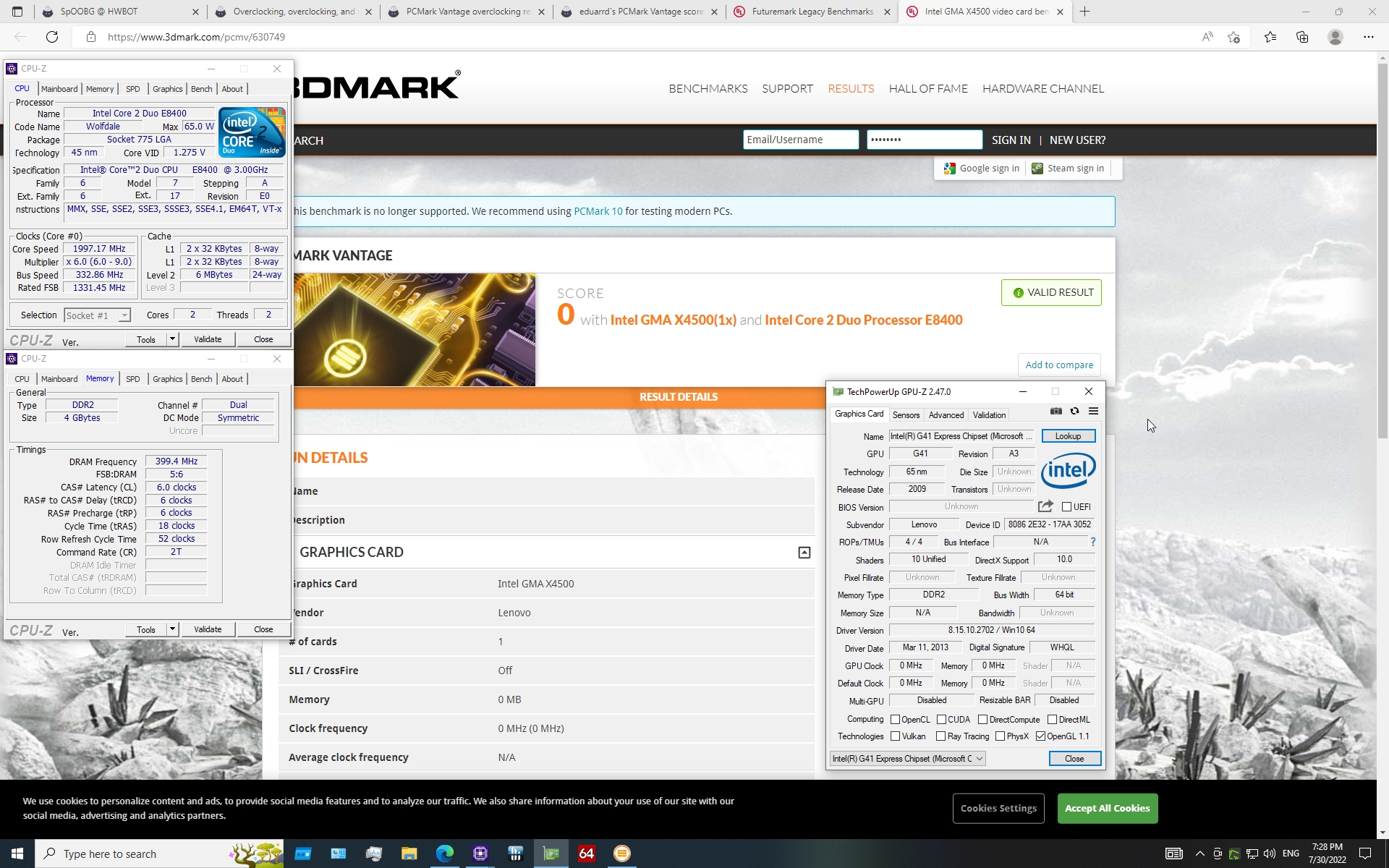Toggle the DirectML checkbox
This screenshot has width=1389, height=868.
1052,720
